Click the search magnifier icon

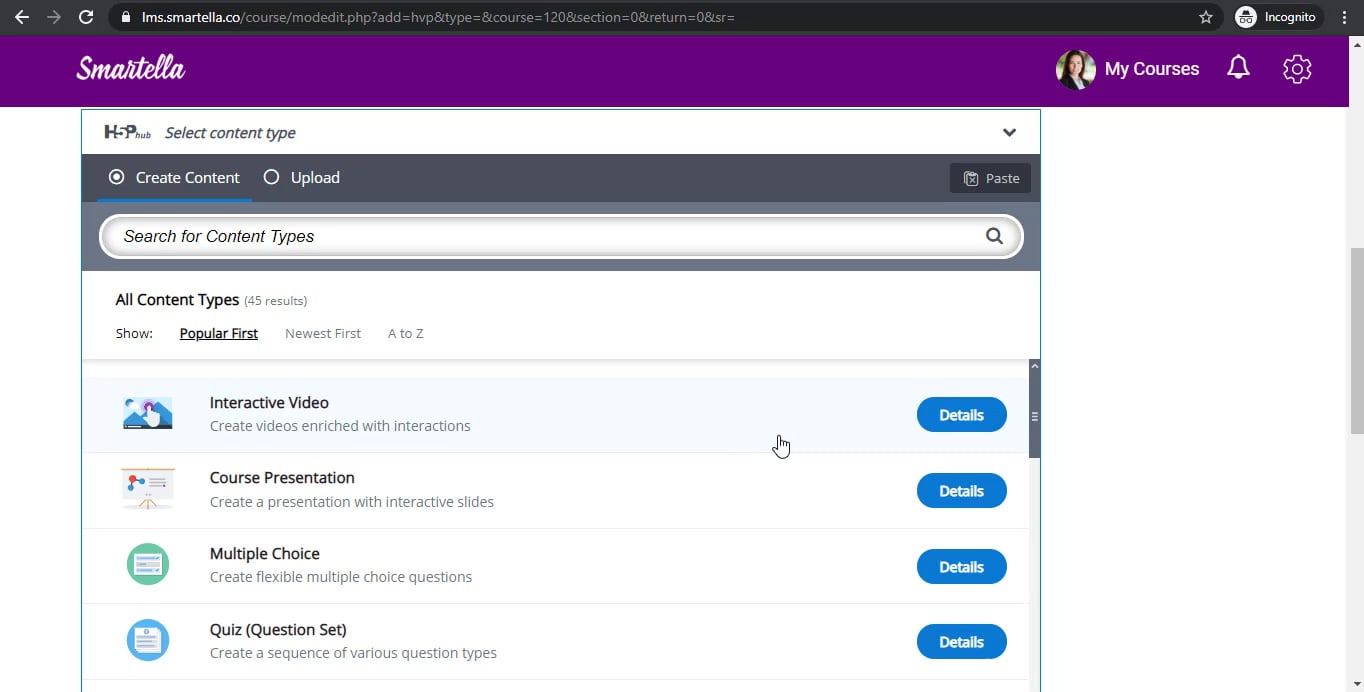coord(994,236)
